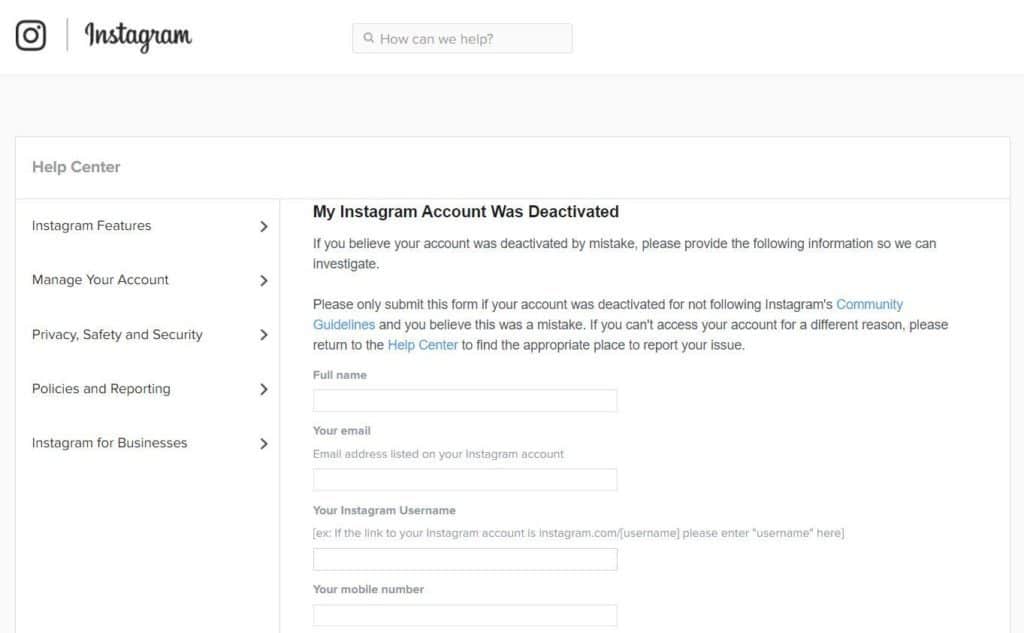The image size is (1024, 633).
Task: Select Privacy, Safety and Security item
Action: tap(117, 334)
